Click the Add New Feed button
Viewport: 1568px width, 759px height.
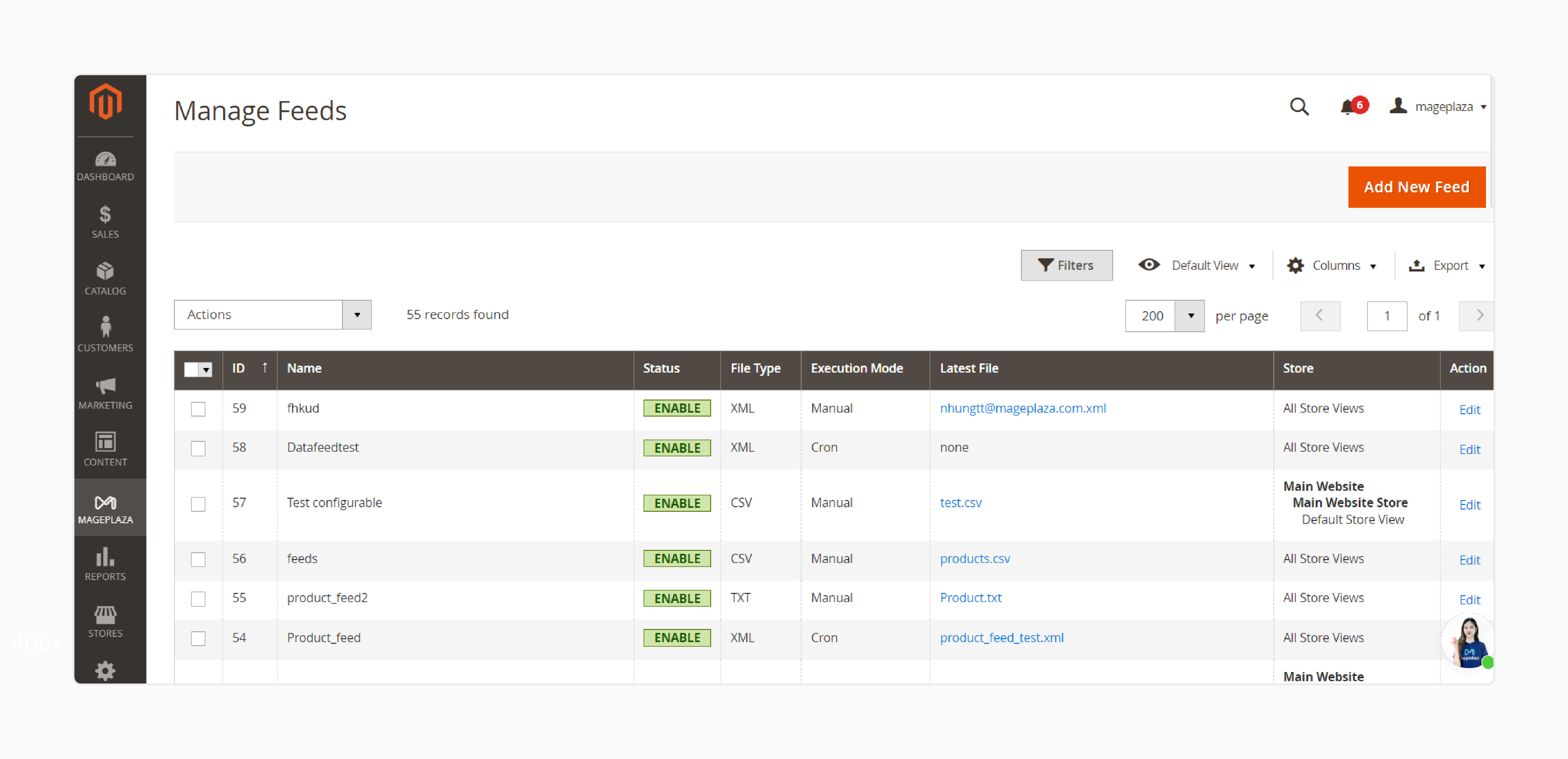pos(1416,187)
